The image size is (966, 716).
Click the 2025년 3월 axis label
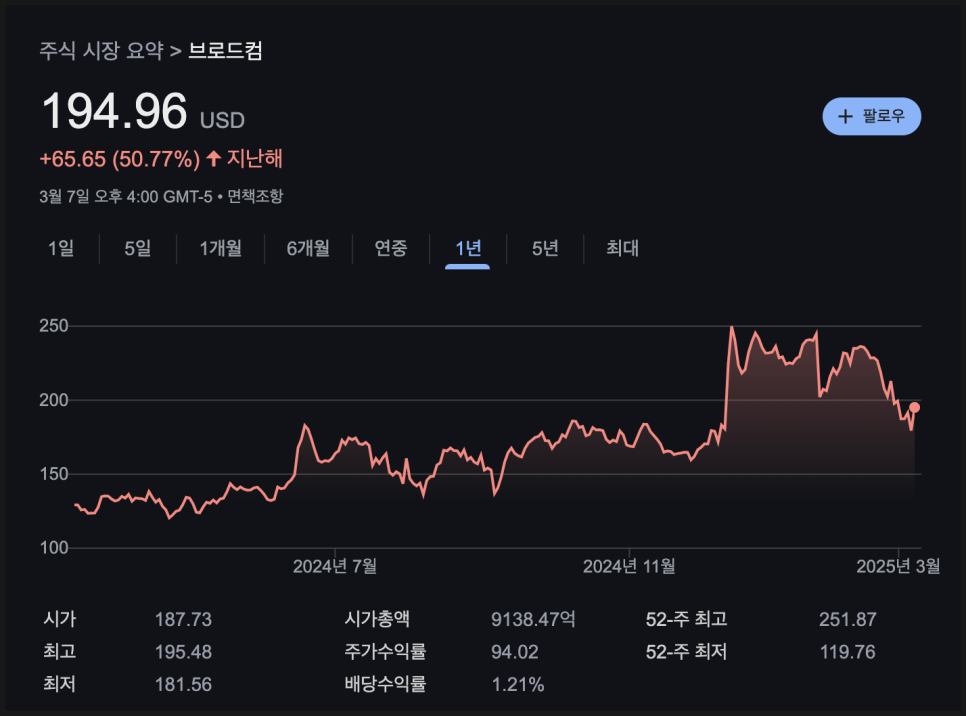[898, 566]
